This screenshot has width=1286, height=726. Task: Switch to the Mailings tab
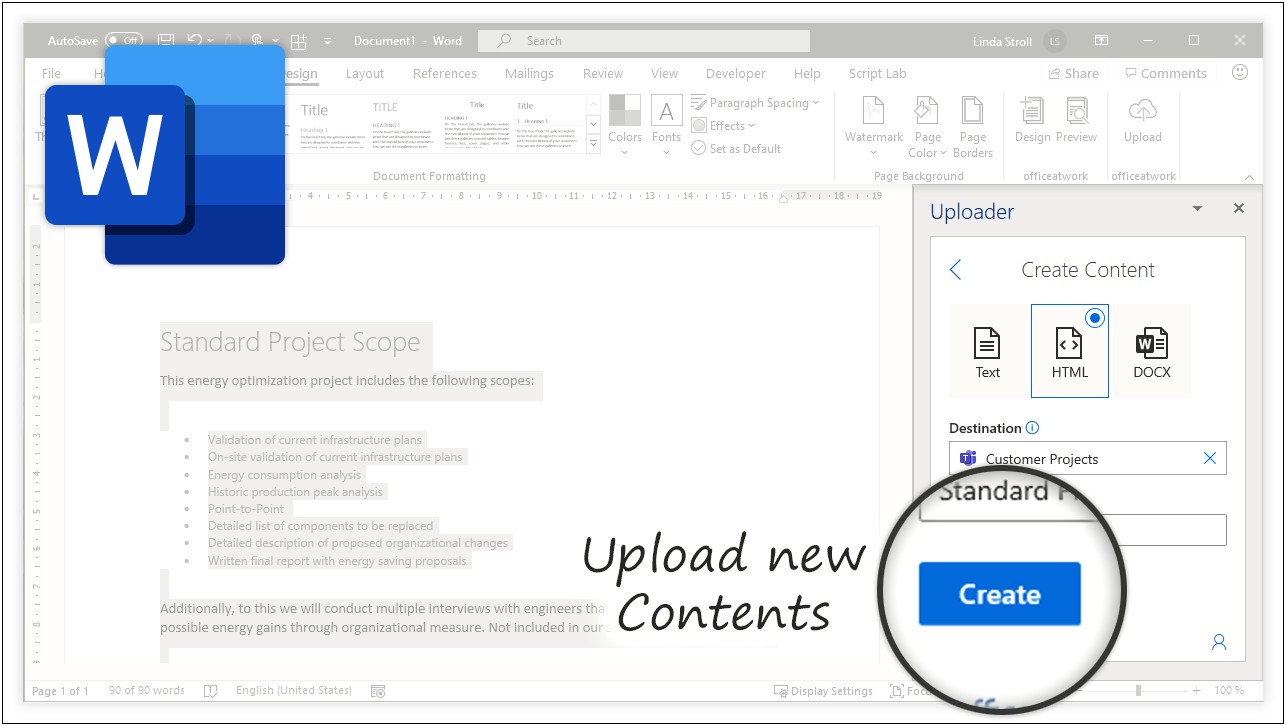pos(529,73)
